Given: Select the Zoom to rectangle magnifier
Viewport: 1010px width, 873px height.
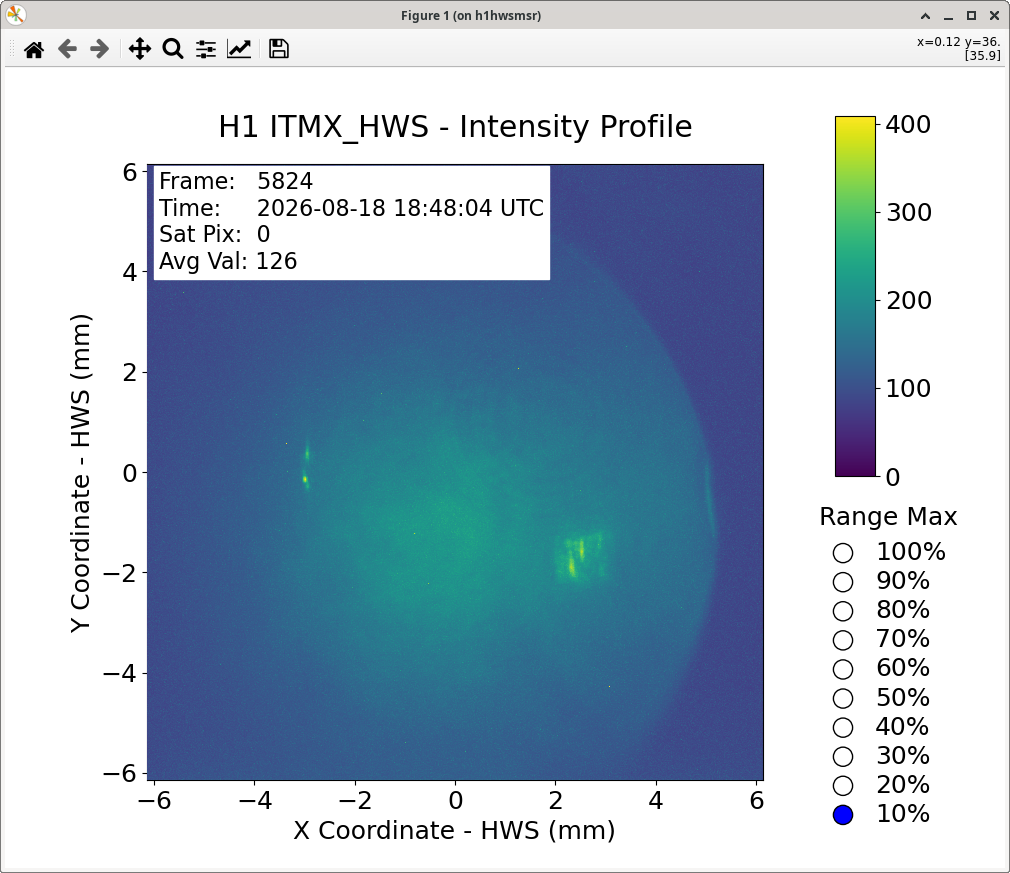Looking at the screenshot, I should coord(173,49).
